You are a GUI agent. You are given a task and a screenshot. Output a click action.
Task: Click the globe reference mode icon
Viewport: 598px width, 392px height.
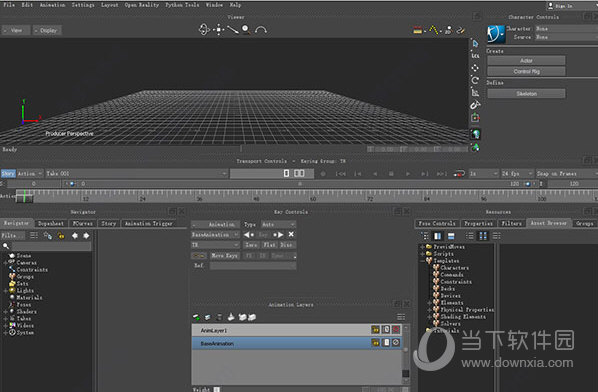tap(476, 134)
